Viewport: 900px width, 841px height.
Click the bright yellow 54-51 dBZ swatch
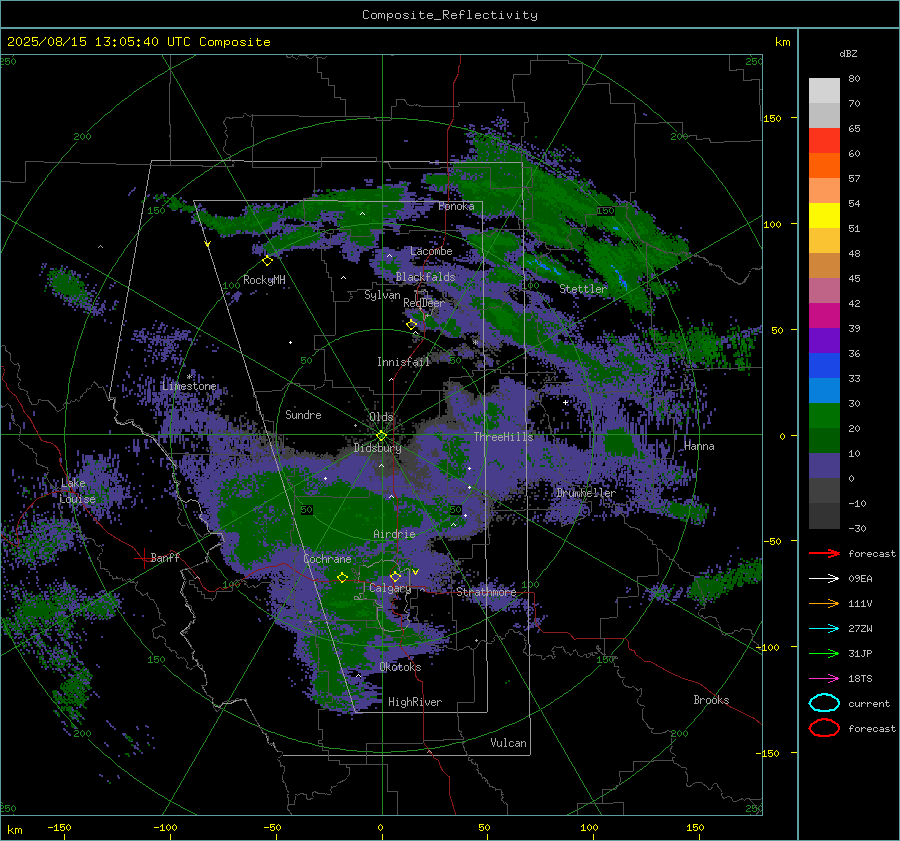824,216
